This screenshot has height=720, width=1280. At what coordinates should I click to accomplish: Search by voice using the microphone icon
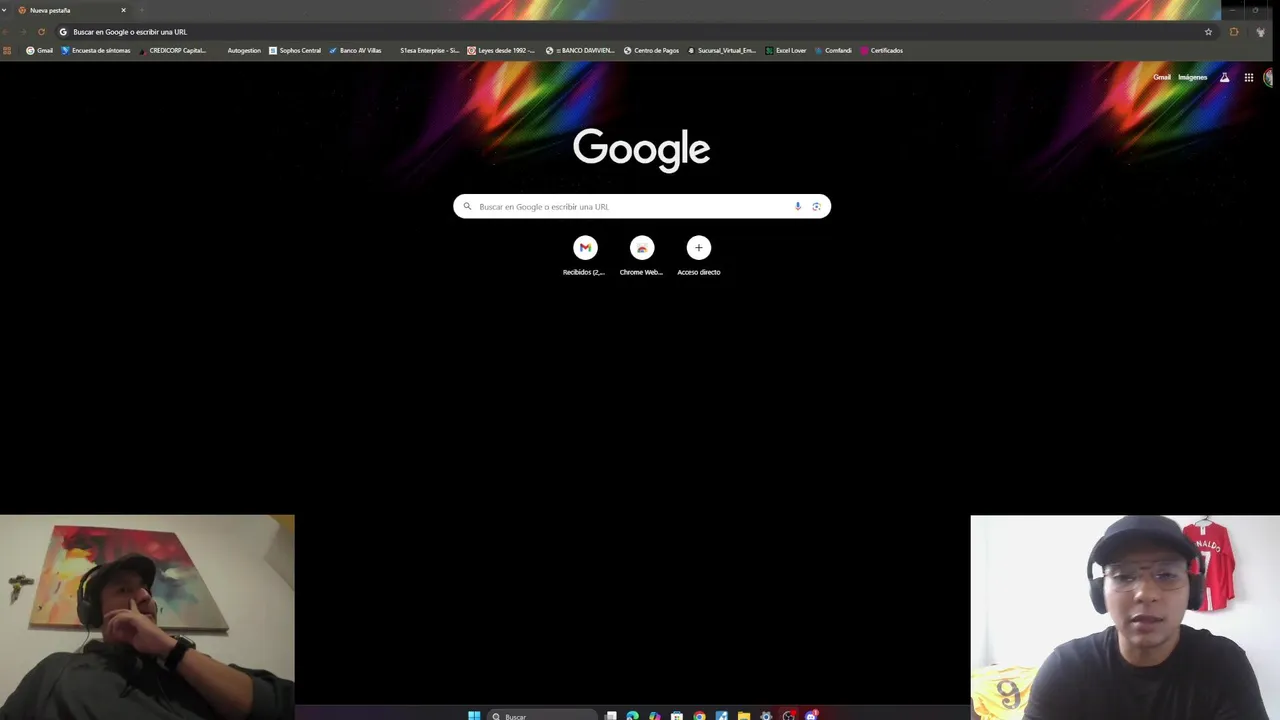[798, 206]
